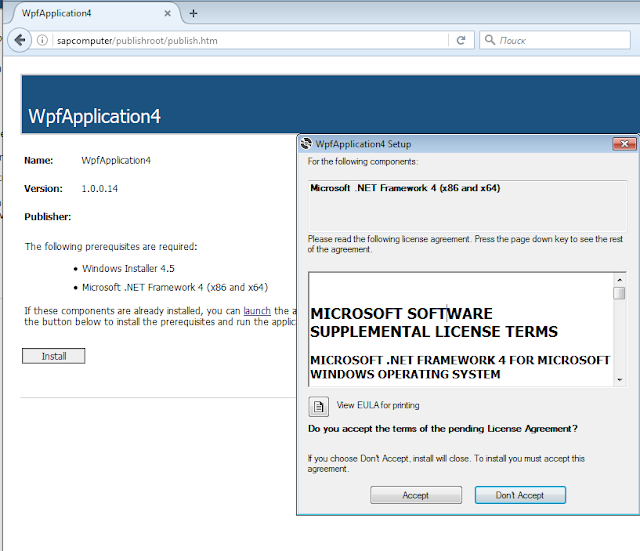The height and width of the screenshot is (551, 640).
Task: Choose Don't Accept in the setup dialog
Action: 520,495
